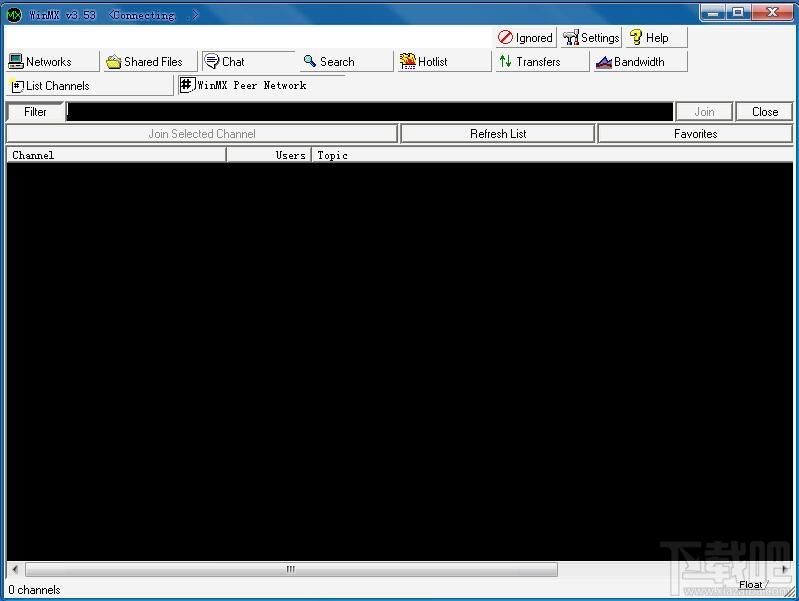Click the Transfers arrows icon

click(x=505, y=61)
